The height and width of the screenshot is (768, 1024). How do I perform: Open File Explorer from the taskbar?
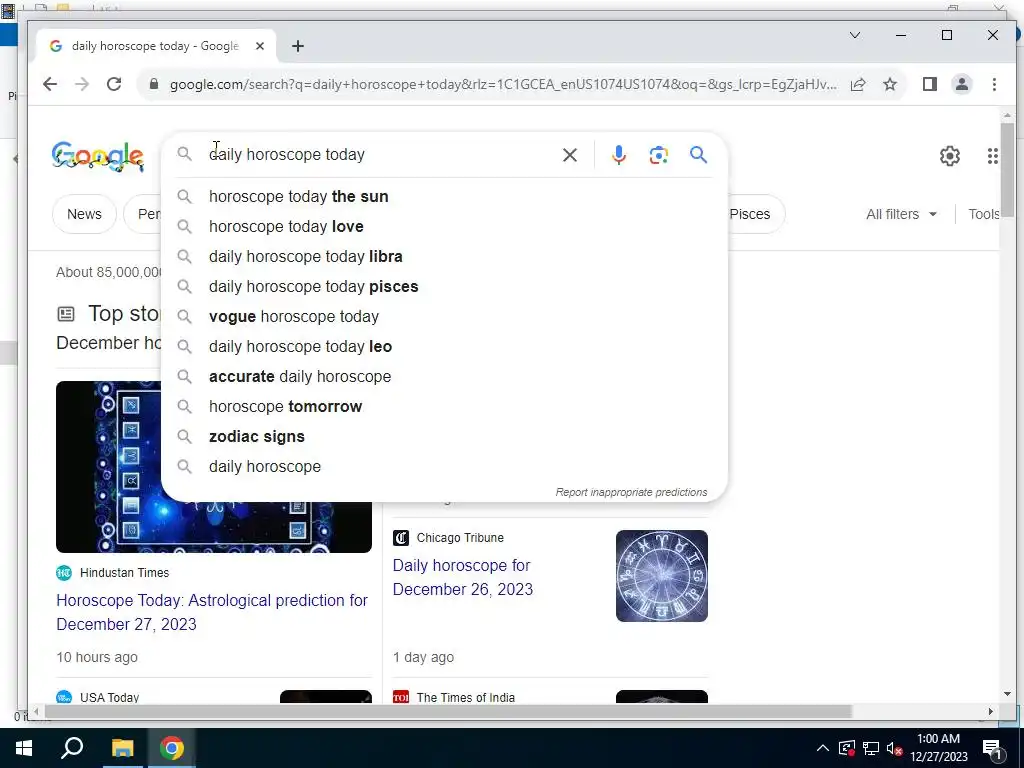(x=122, y=748)
